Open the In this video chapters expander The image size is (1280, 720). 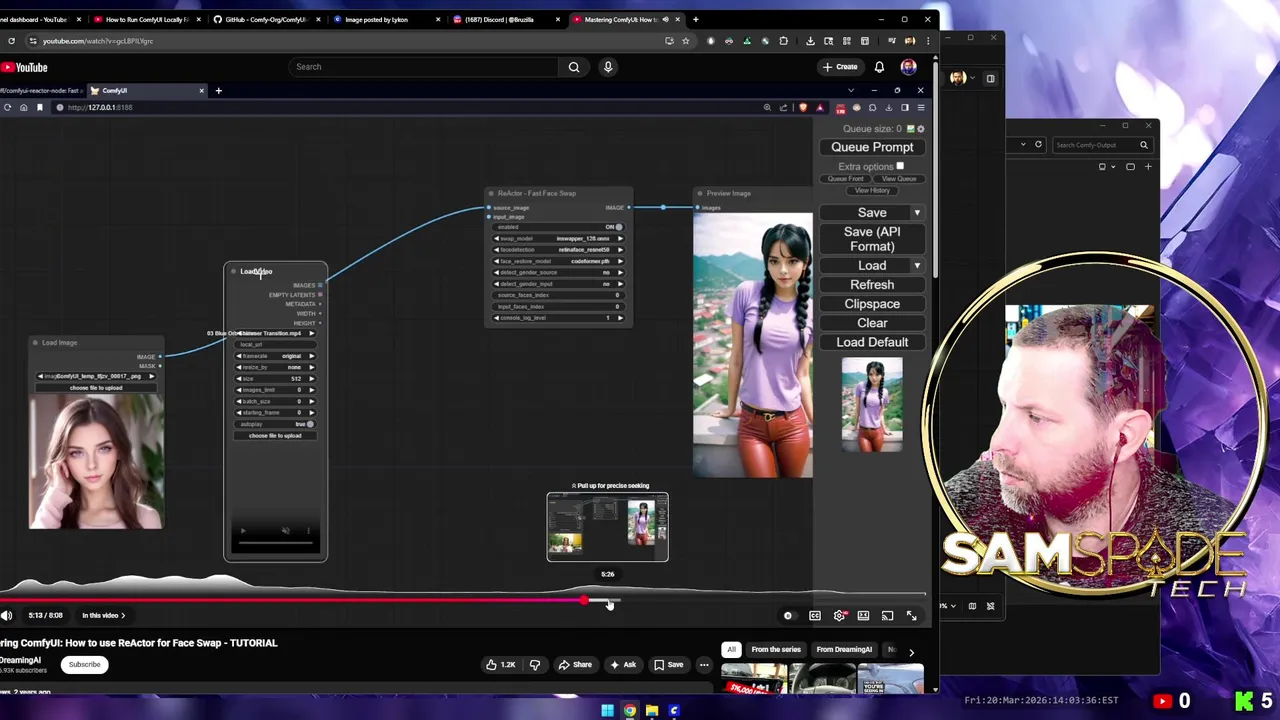coord(104,616)
